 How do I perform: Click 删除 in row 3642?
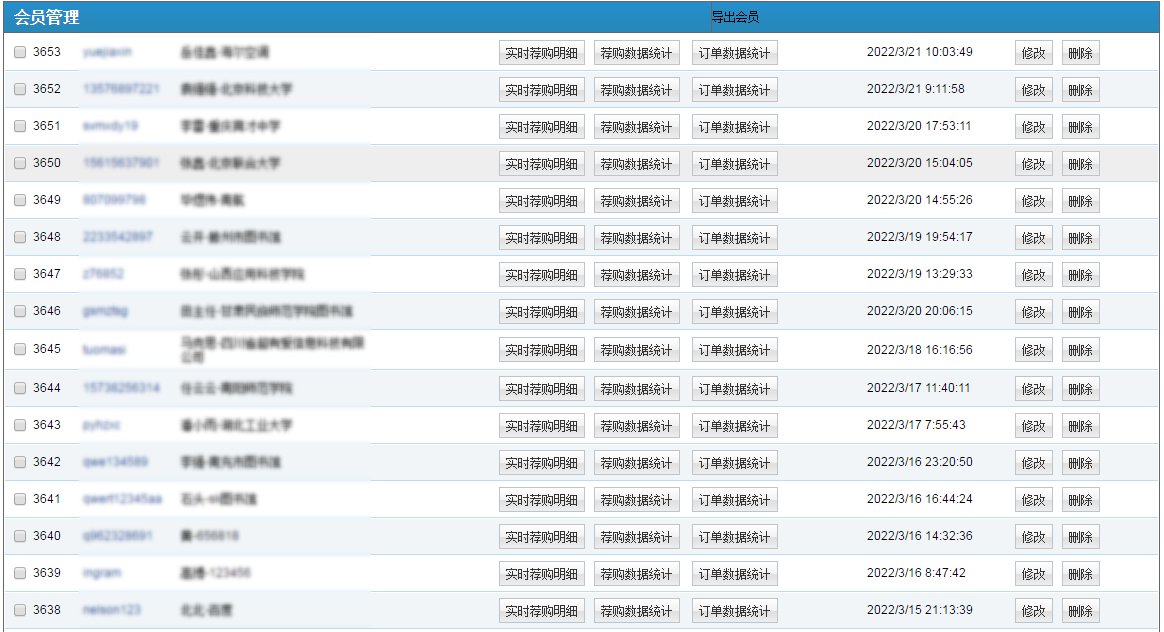point(1080,463)
